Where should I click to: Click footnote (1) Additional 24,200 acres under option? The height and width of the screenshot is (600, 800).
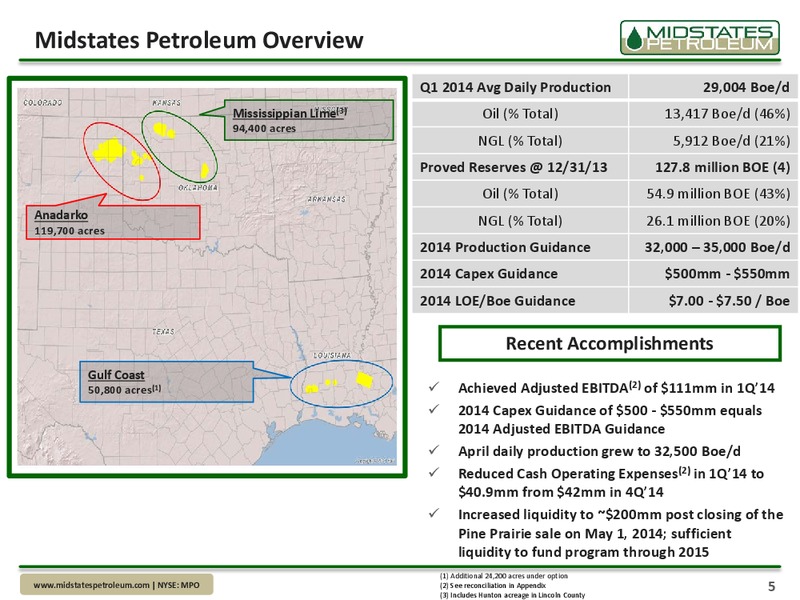(504, 576)
